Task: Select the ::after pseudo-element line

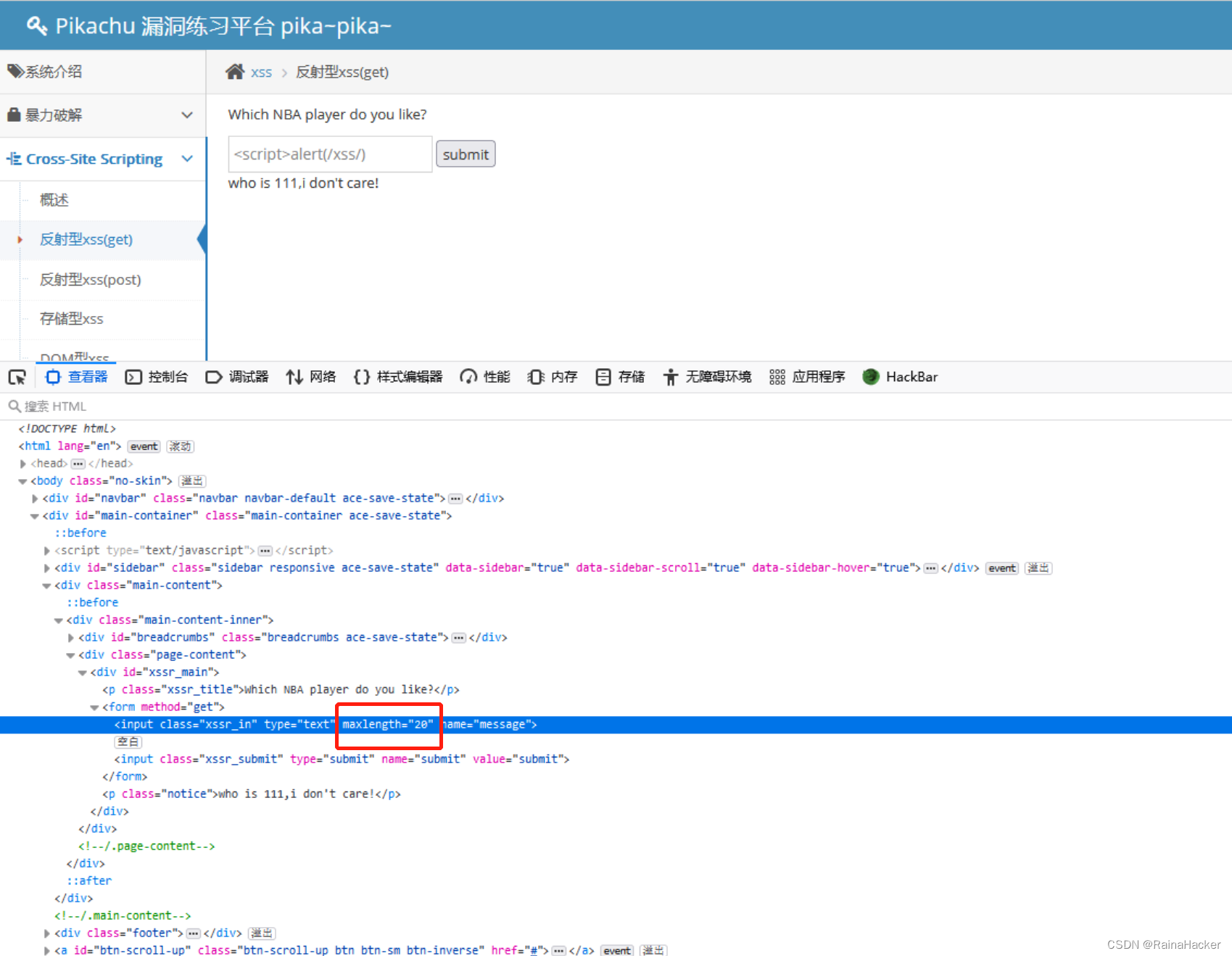Action: coord(89,881)
